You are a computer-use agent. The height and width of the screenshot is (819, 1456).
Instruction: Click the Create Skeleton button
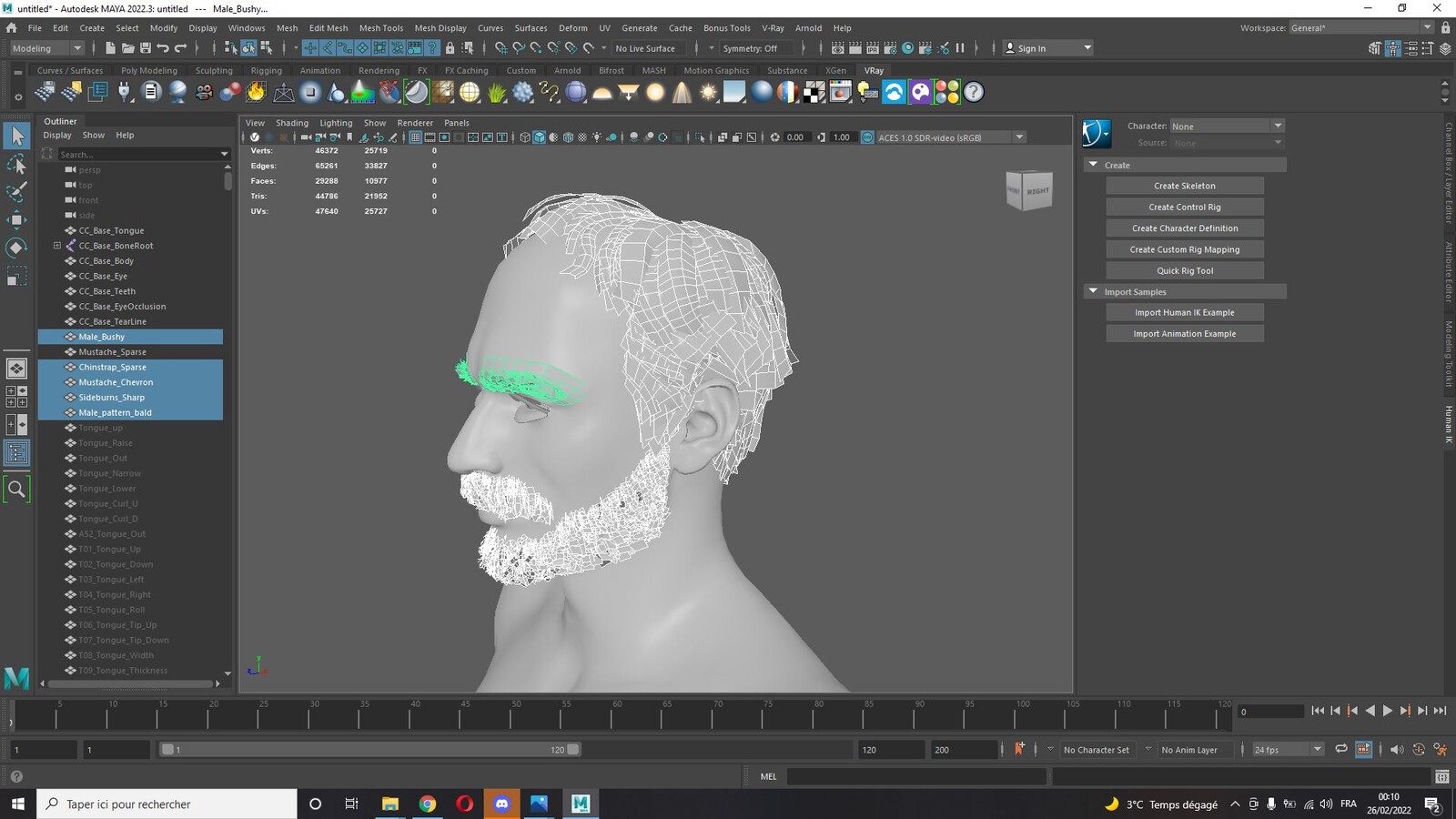pos(1185,186)
